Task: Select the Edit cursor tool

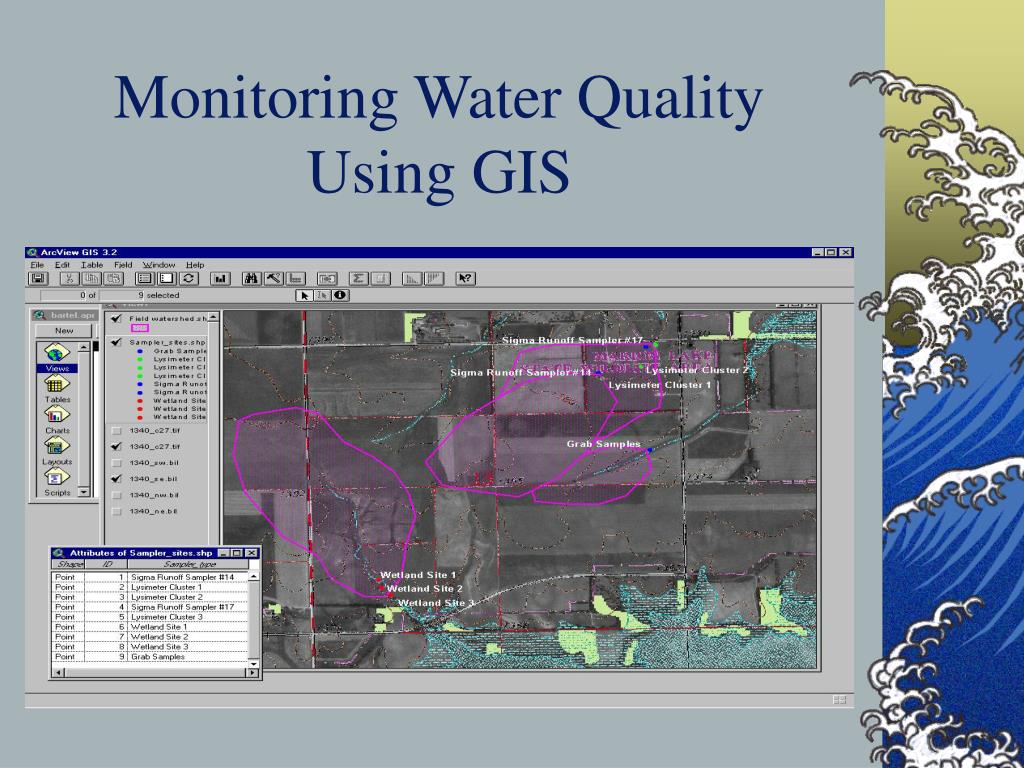Action: click(x=323, y=296)
